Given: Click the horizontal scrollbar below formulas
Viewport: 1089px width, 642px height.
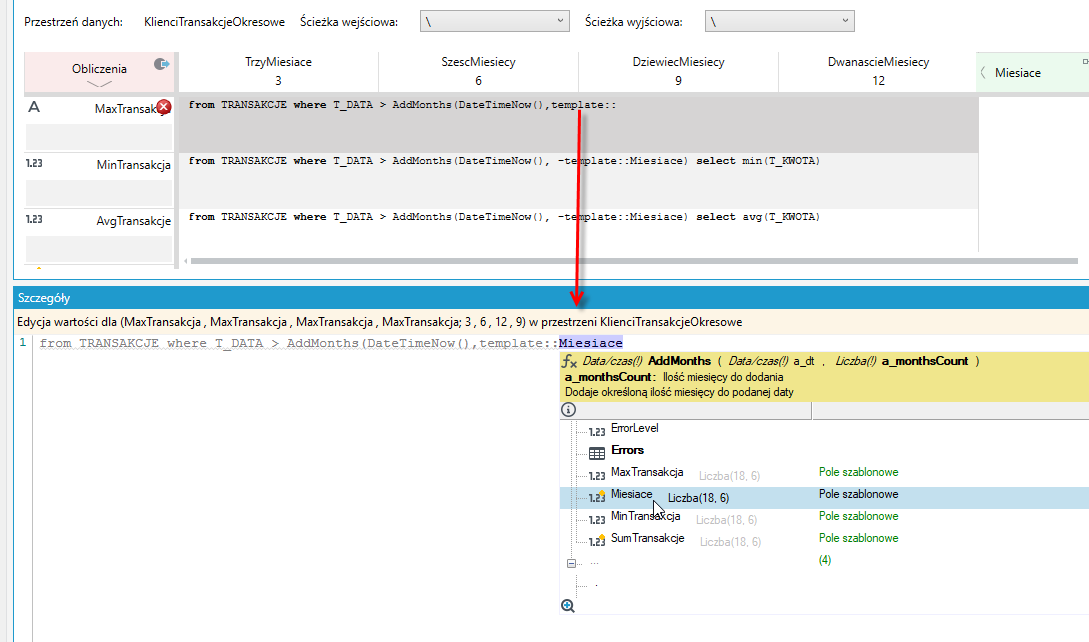Looking at the screenshot, I should pos(633,261).
